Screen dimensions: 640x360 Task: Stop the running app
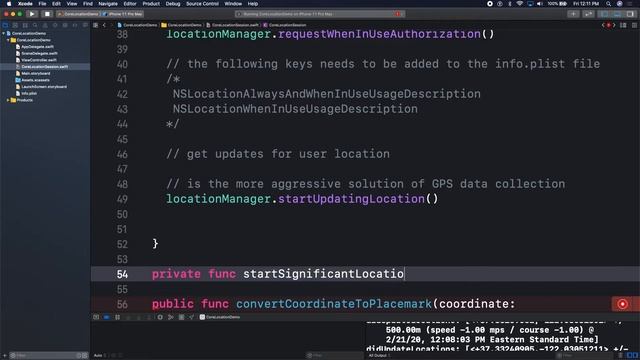pos(47,14)
